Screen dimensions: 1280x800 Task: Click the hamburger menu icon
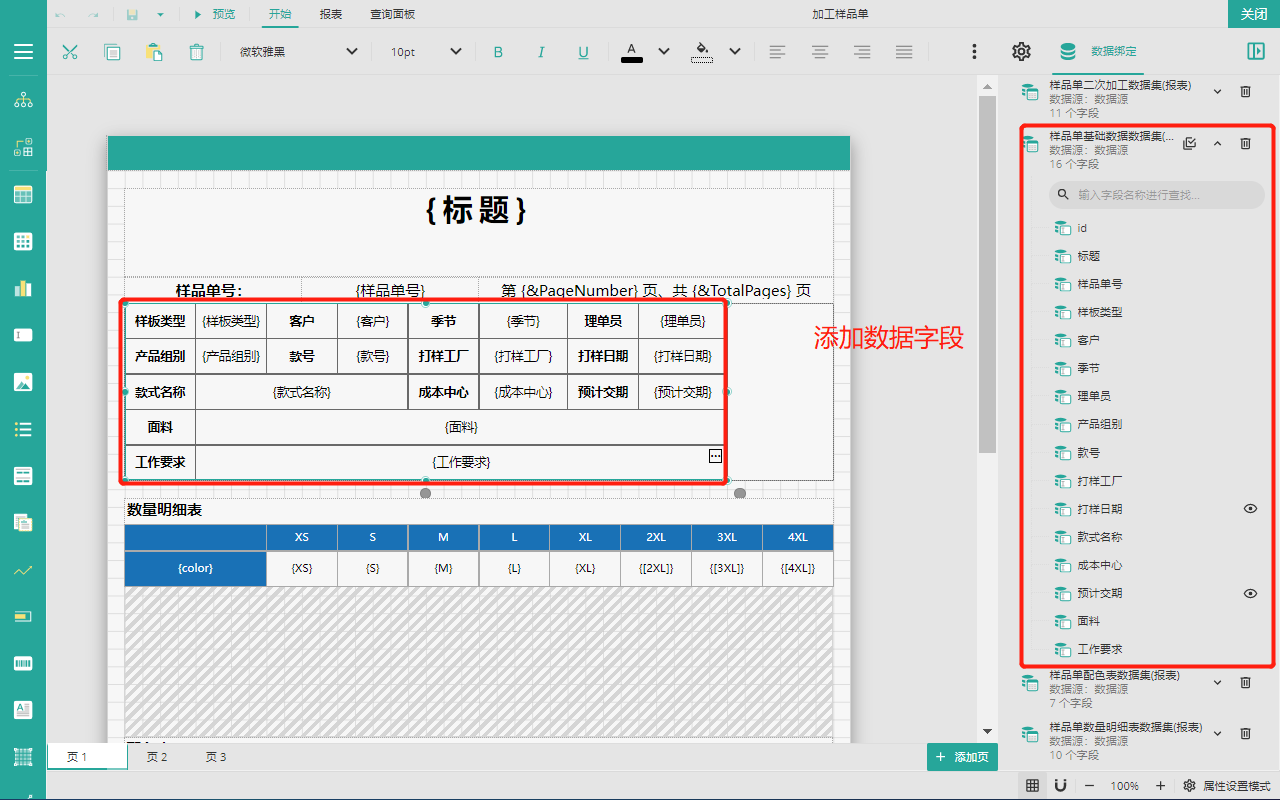(x=23, y=52)
